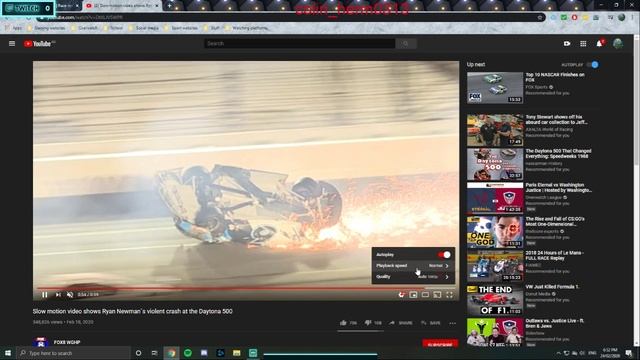Open the FOX8 WGHP channel avatar

point(40,342)
